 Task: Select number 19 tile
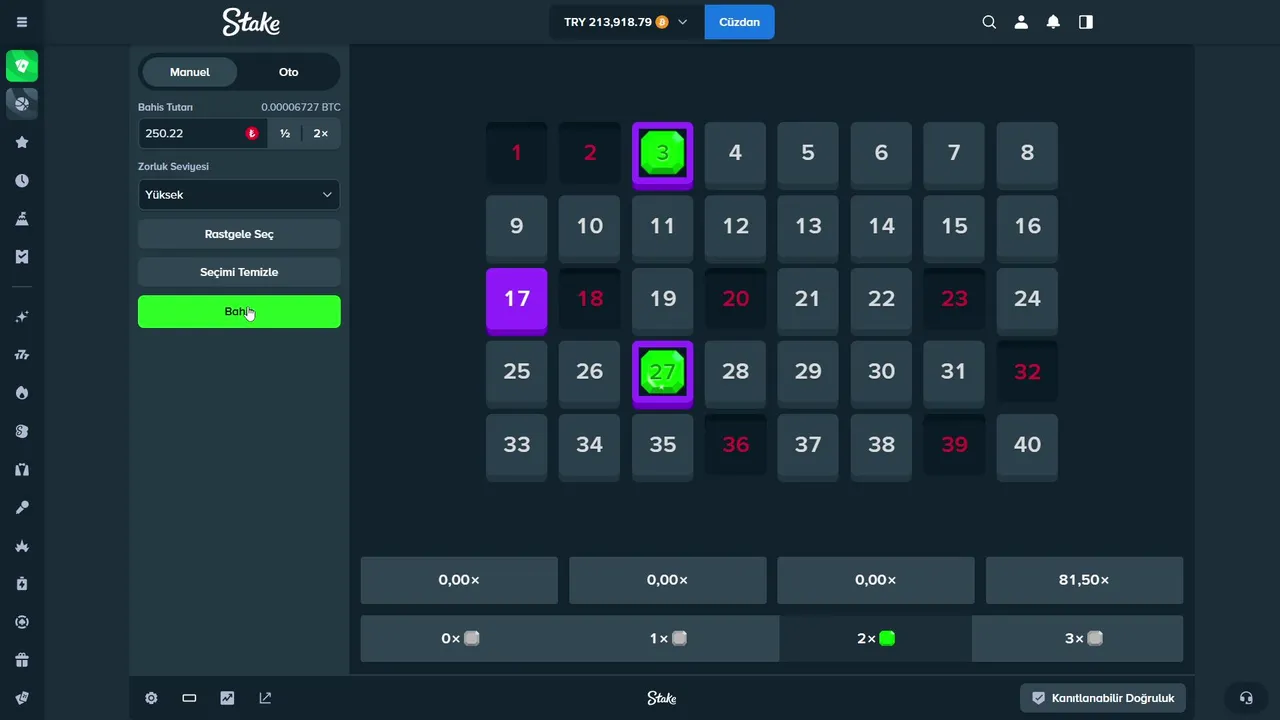662,300
